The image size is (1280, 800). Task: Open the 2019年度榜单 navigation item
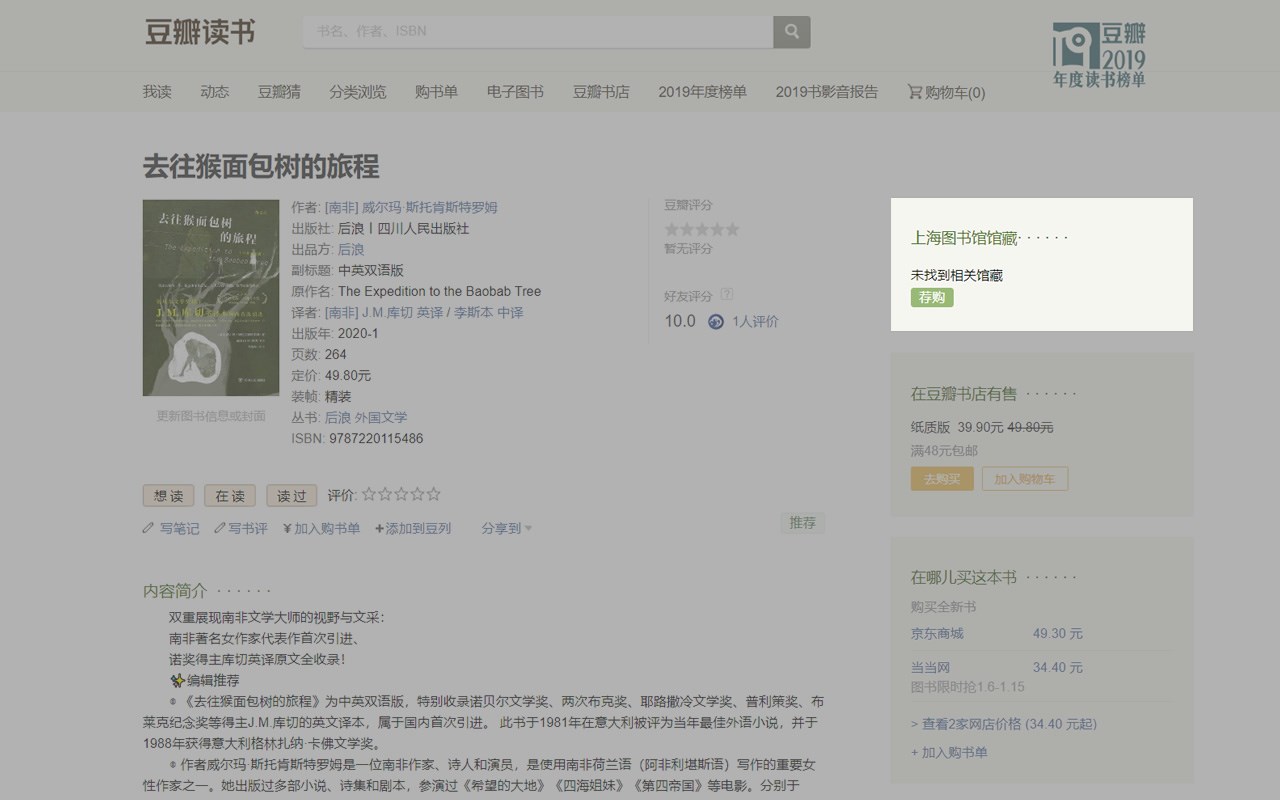click(x=702, y=92)
